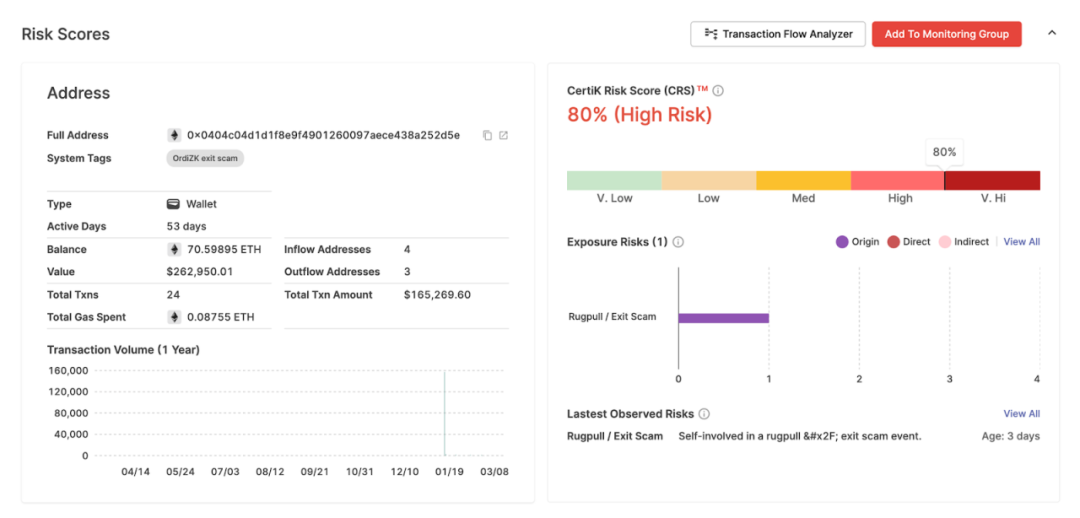Toggle the Indirect legend filter

pos(962,242)
